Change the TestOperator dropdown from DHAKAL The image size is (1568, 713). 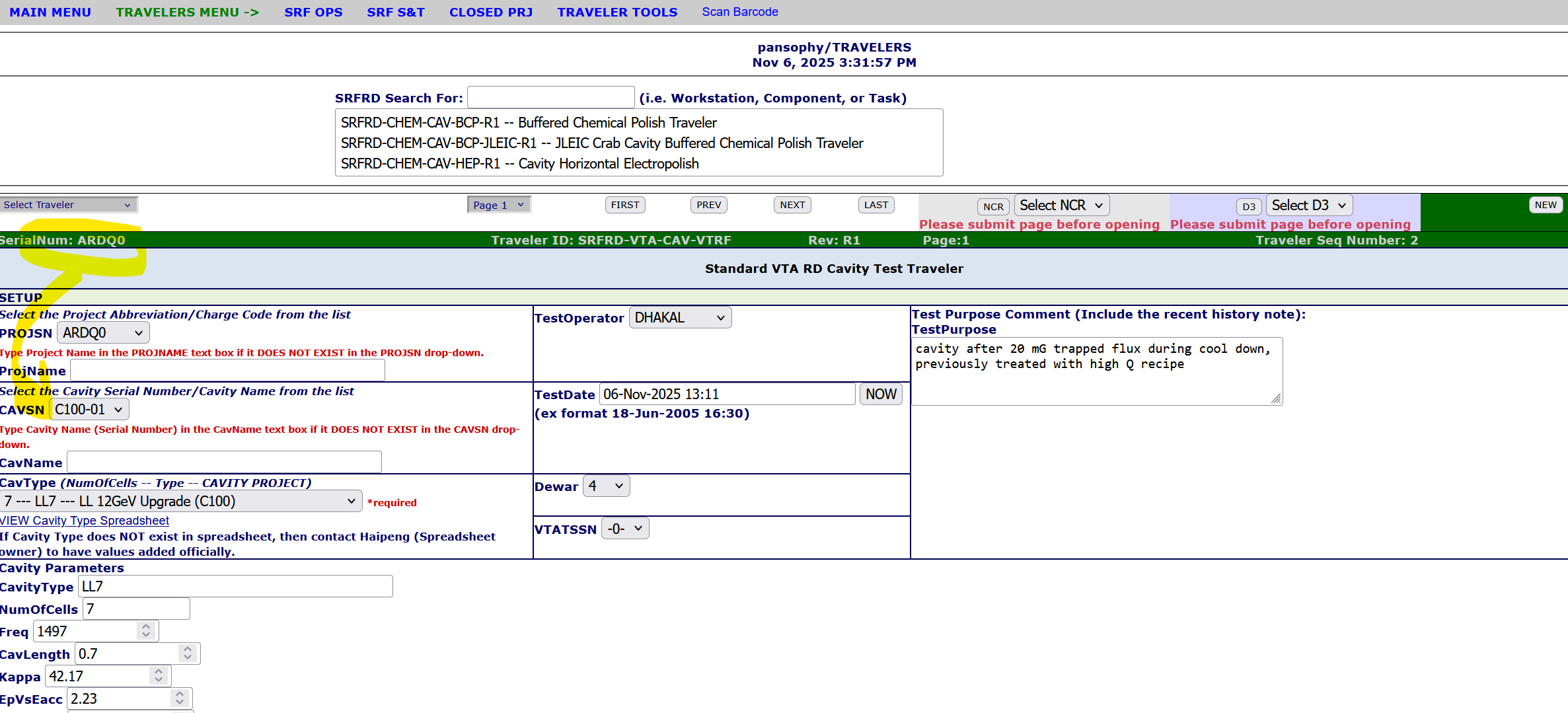click(x=679, y=318)
